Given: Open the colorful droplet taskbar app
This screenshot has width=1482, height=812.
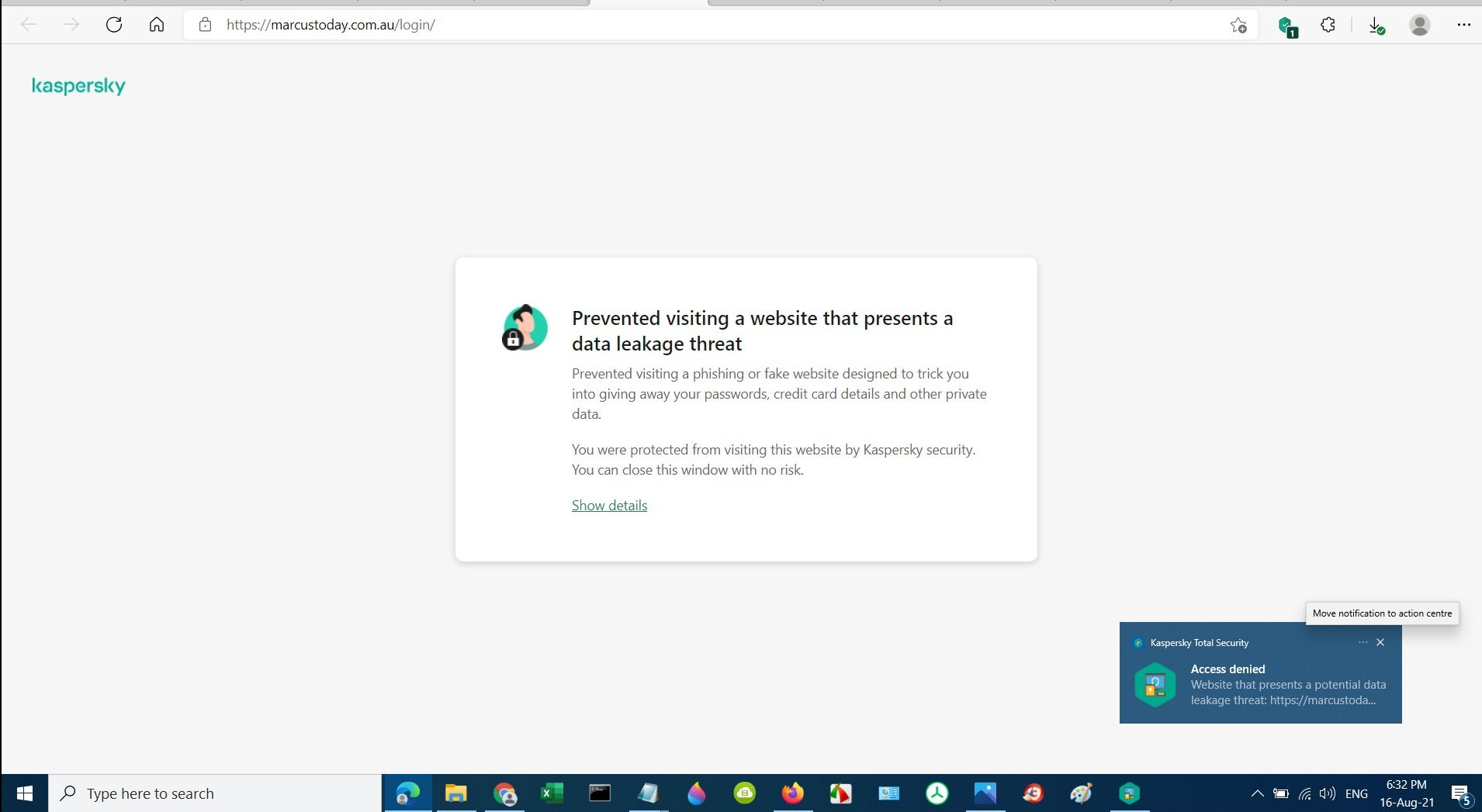Looking at the screenshot, I should pyautogui.click(x=697, y=793).
